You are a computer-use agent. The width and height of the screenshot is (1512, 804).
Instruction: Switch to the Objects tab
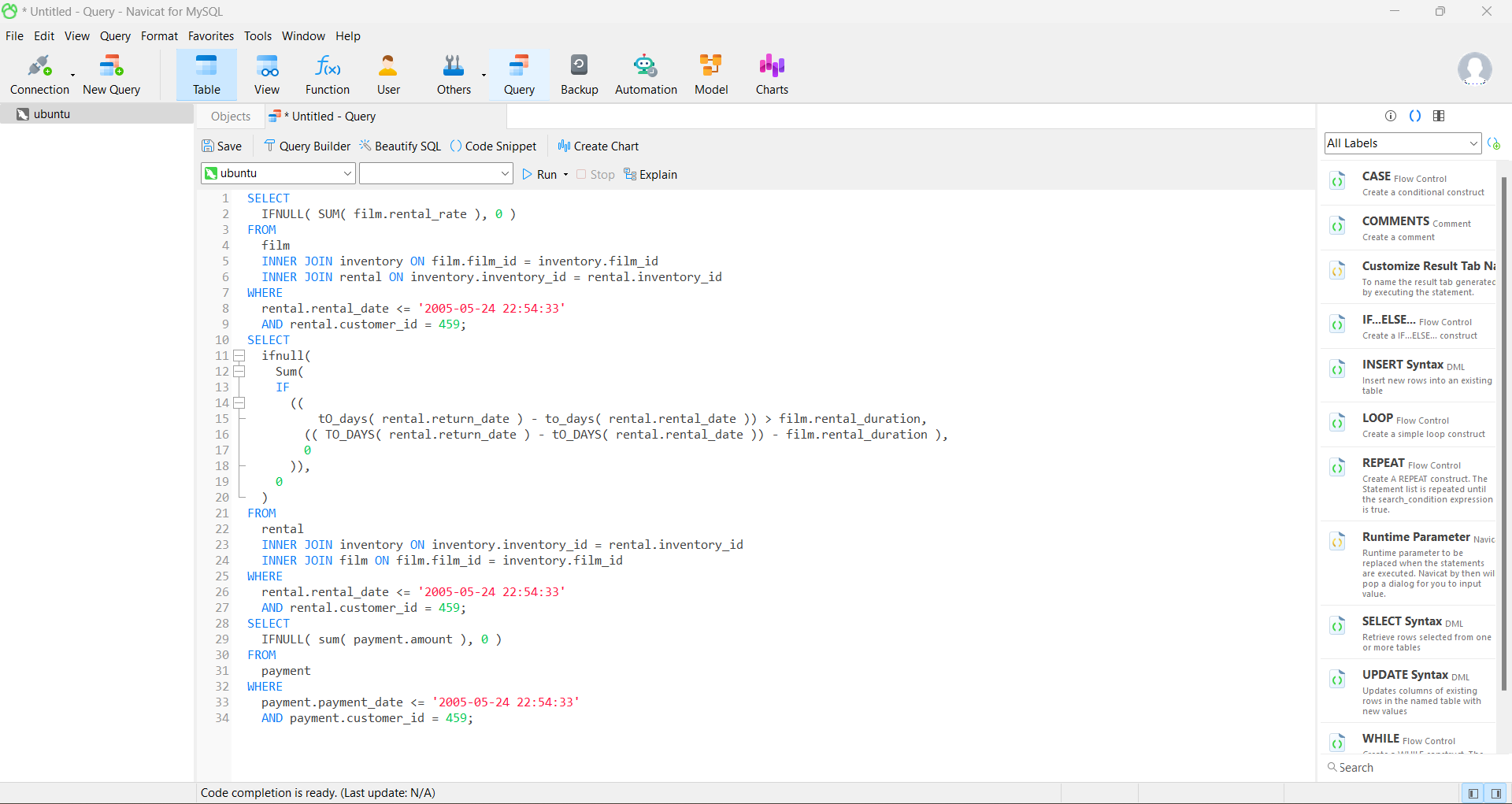(x=231, y=117)
